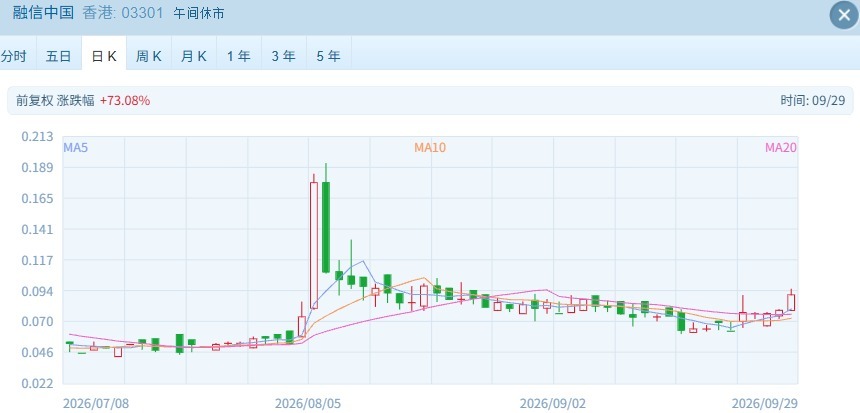
Task: Select the 日K tab
Action: coord(104,56)
